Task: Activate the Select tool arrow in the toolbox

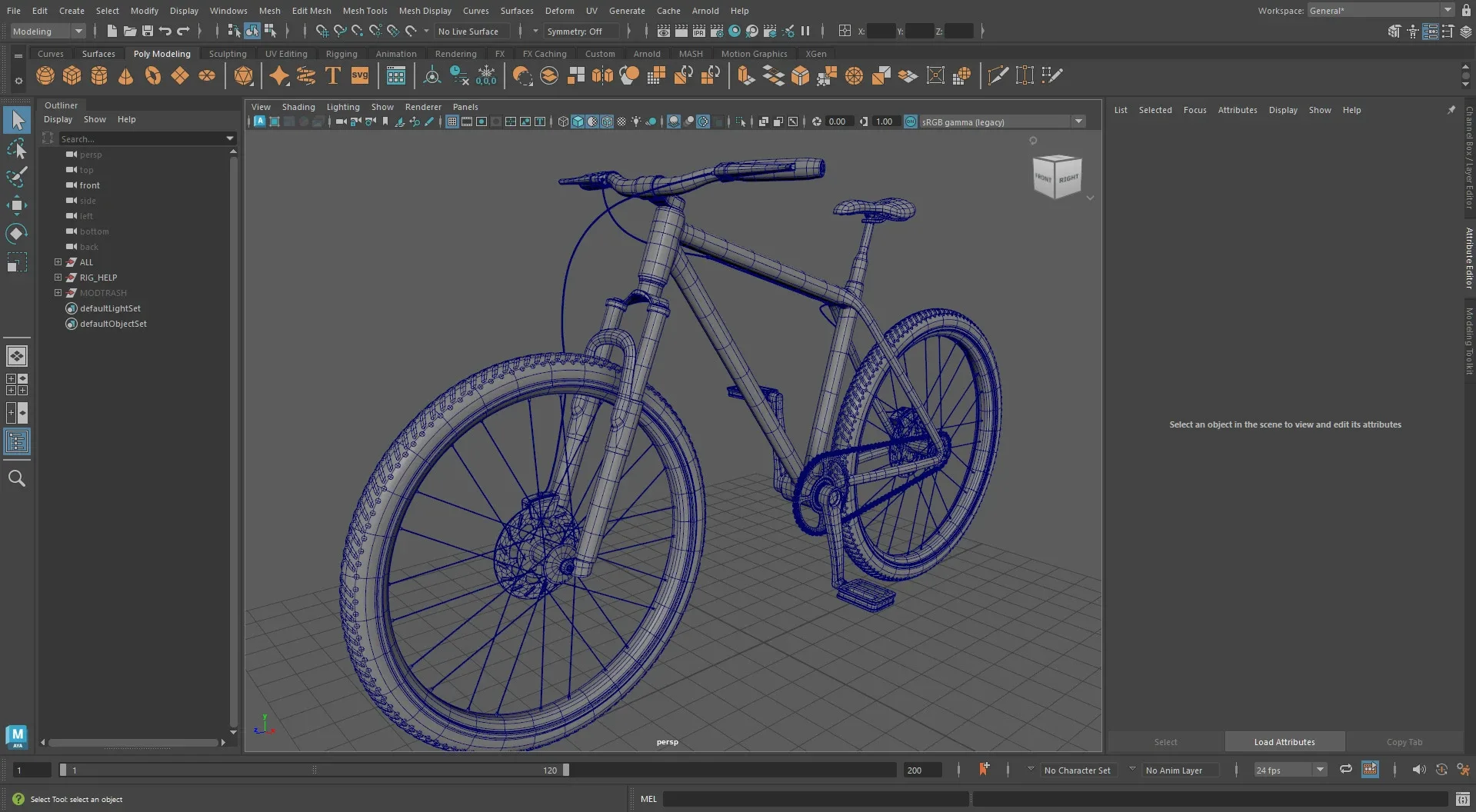Action: coord(17,120)
